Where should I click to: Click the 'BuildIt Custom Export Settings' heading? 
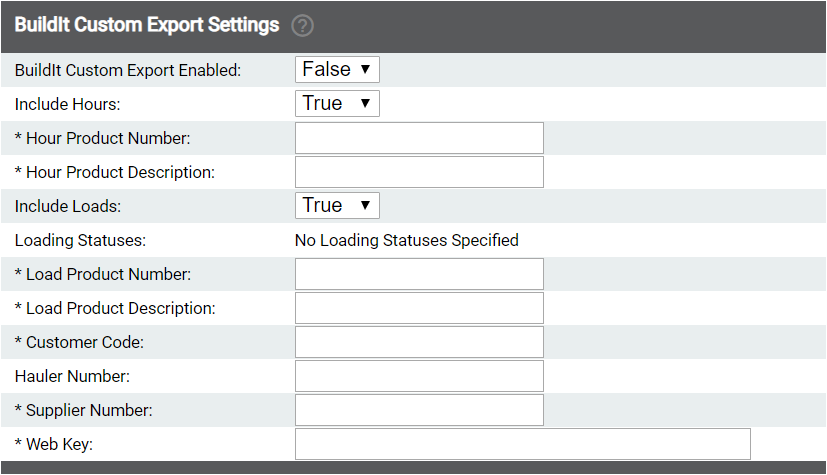pos(147,25)
